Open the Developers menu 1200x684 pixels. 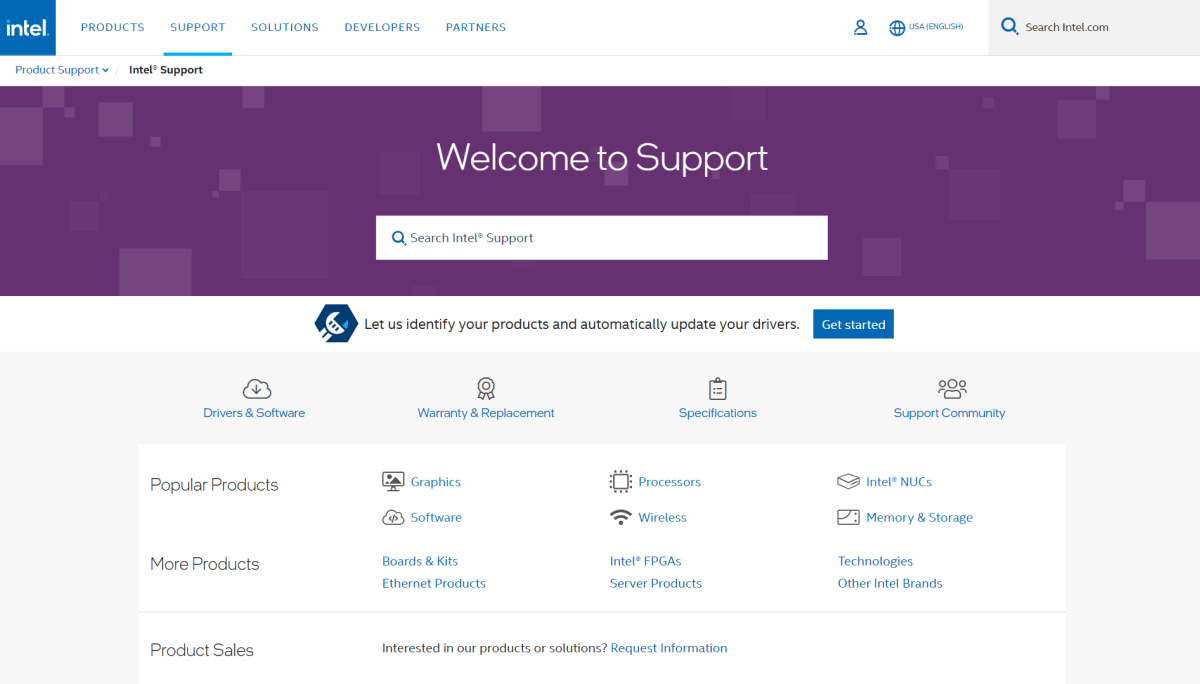[382, 28]
